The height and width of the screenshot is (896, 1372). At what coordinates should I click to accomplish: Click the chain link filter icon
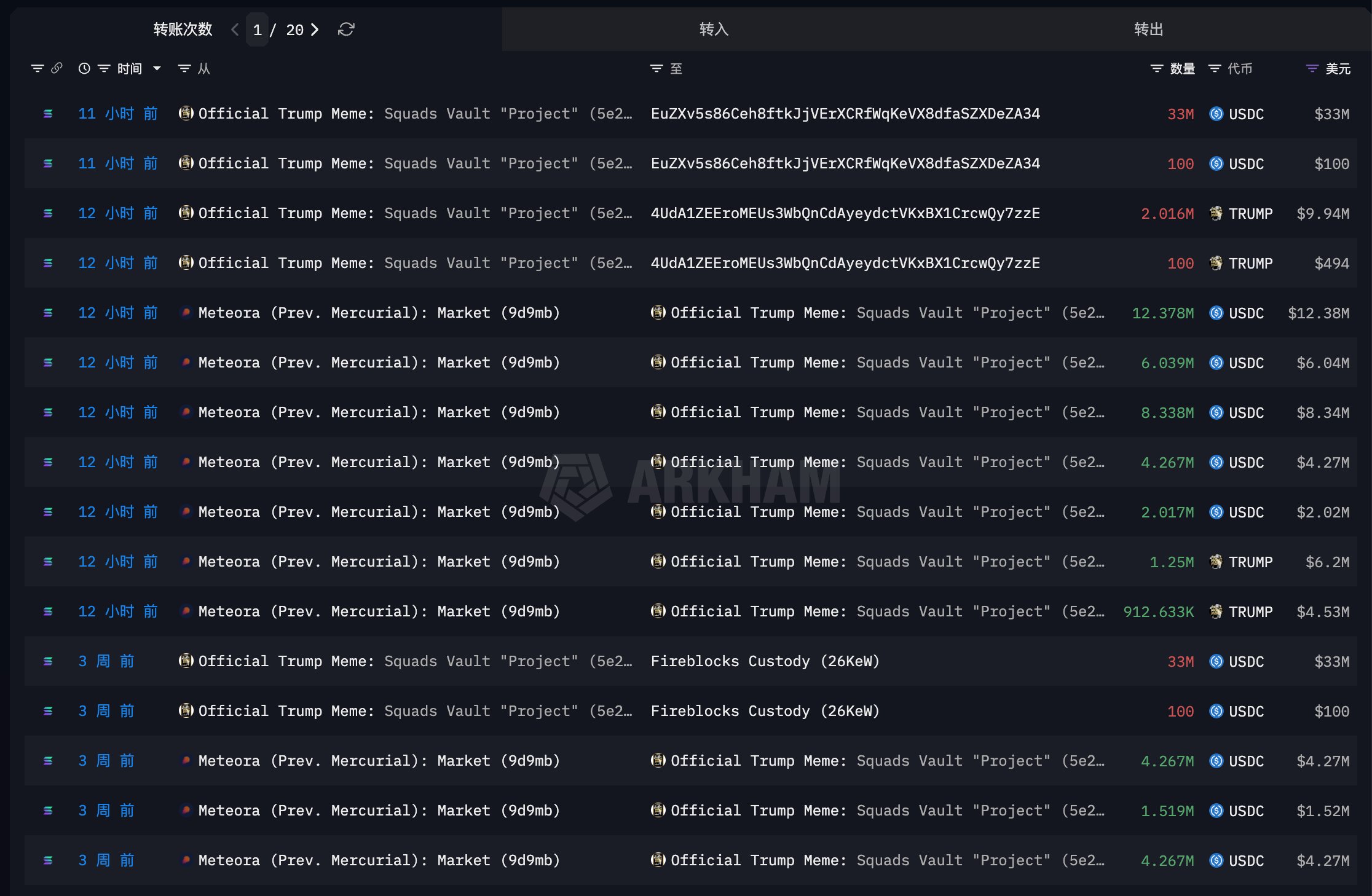click(x=57, y=68)
